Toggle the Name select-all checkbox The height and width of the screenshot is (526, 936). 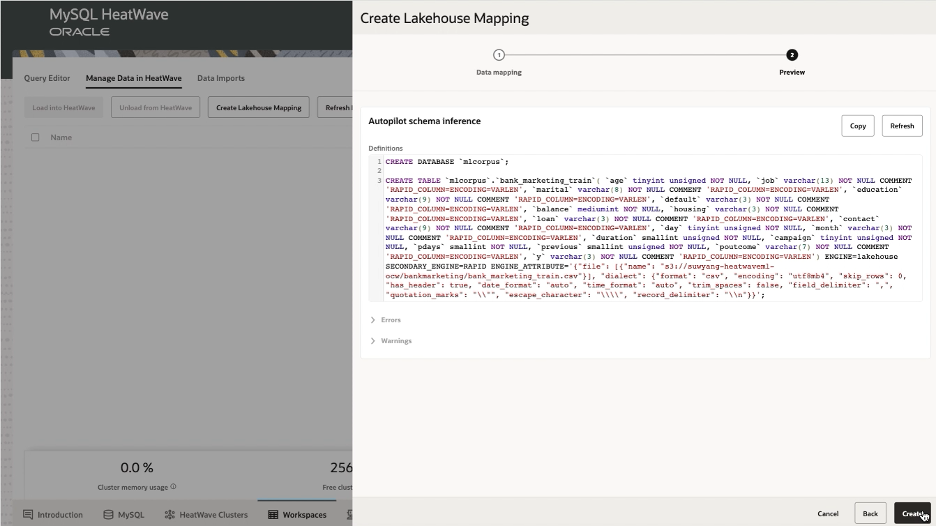35,137
